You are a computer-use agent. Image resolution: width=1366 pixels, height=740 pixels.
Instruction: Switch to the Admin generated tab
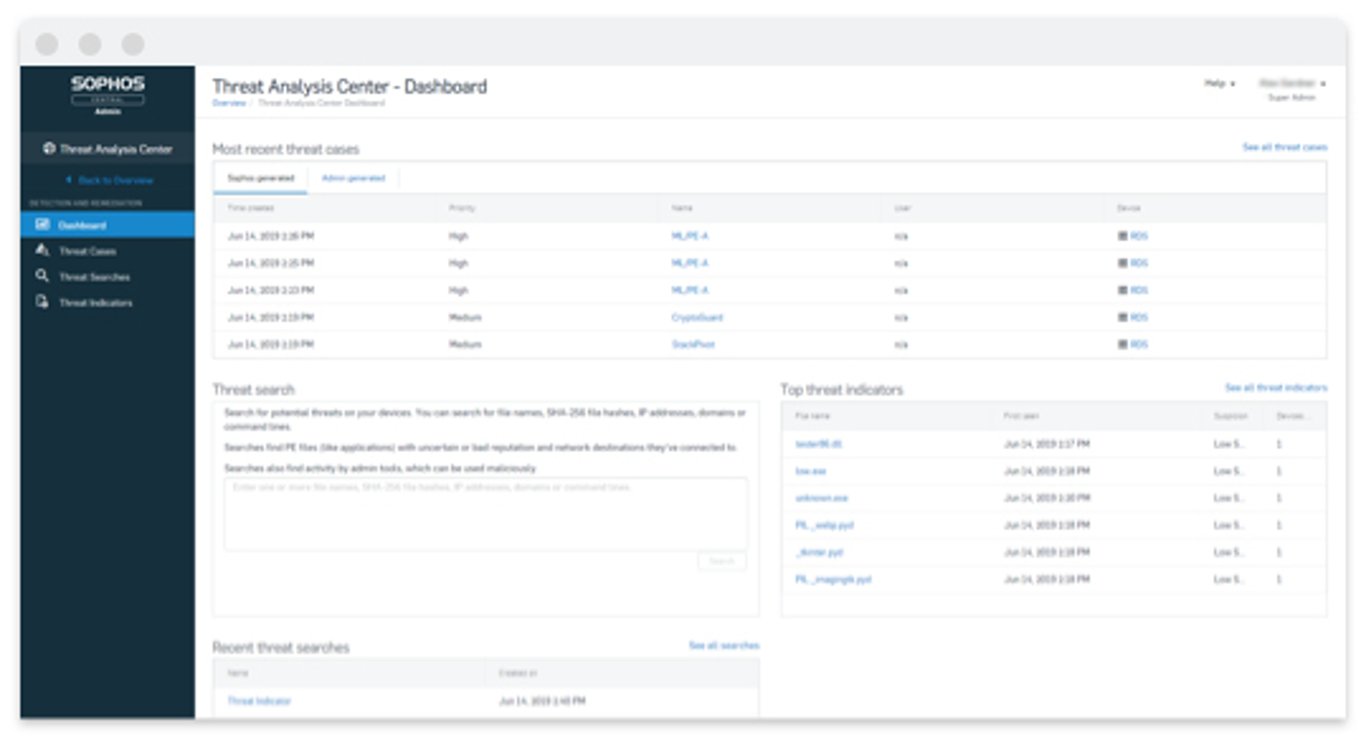click(x=353, y=178)
